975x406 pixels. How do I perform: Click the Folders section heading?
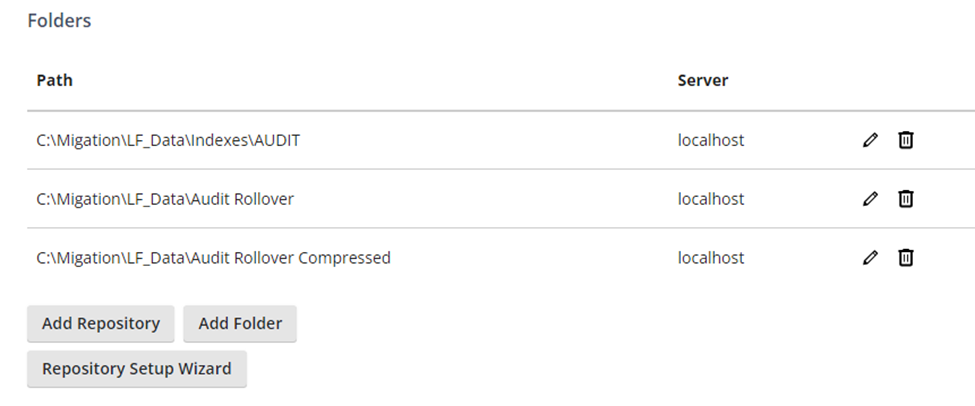click(x=59, y=21)
